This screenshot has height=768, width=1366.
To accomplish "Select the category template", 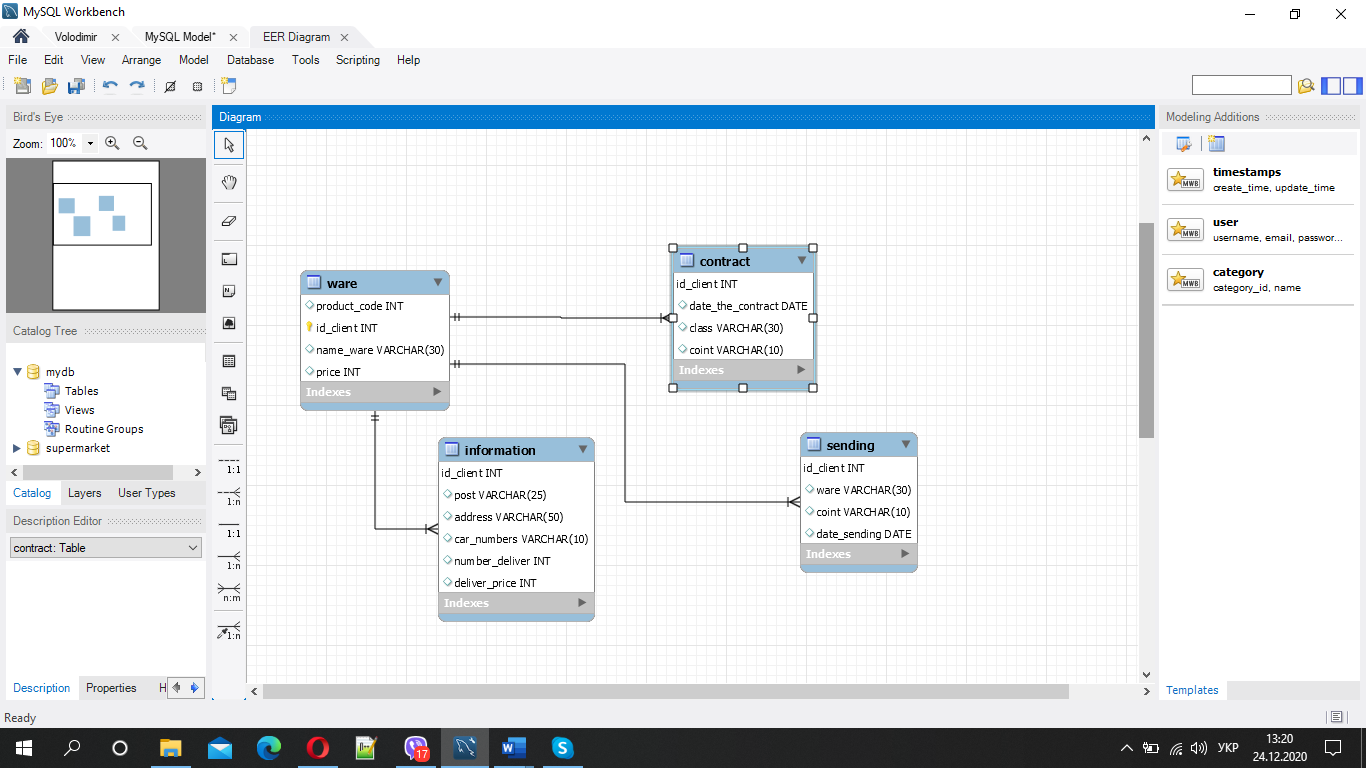I will (x=1259, y=279).
